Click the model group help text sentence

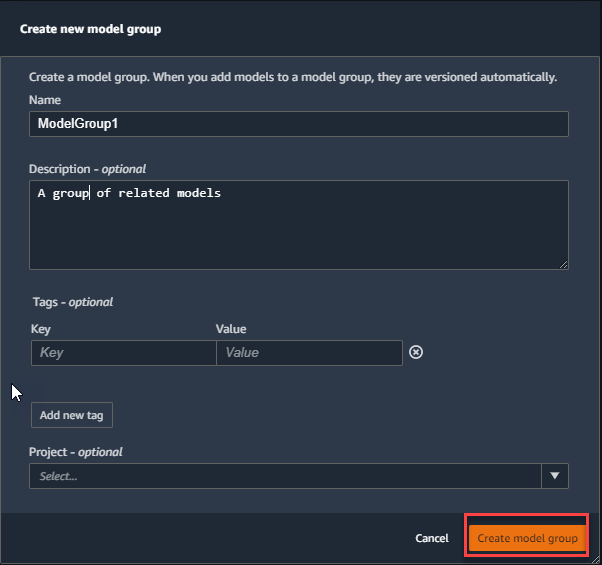293,77
